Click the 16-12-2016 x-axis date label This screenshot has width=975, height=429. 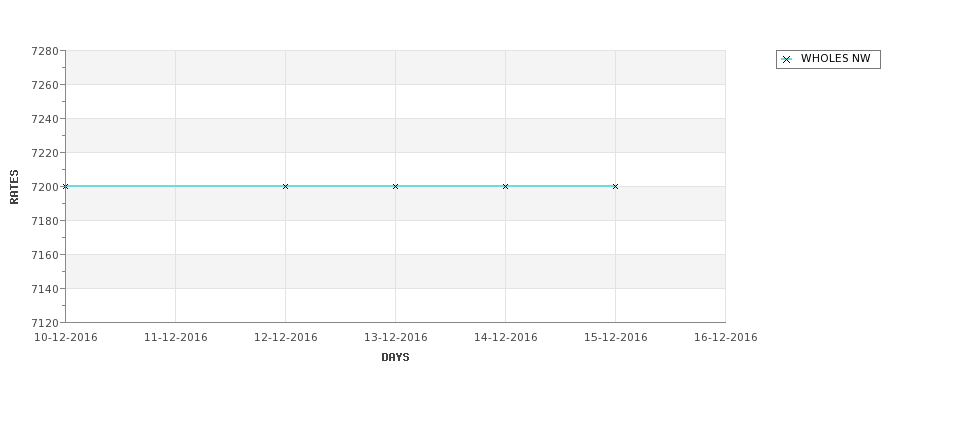[726, 338]
